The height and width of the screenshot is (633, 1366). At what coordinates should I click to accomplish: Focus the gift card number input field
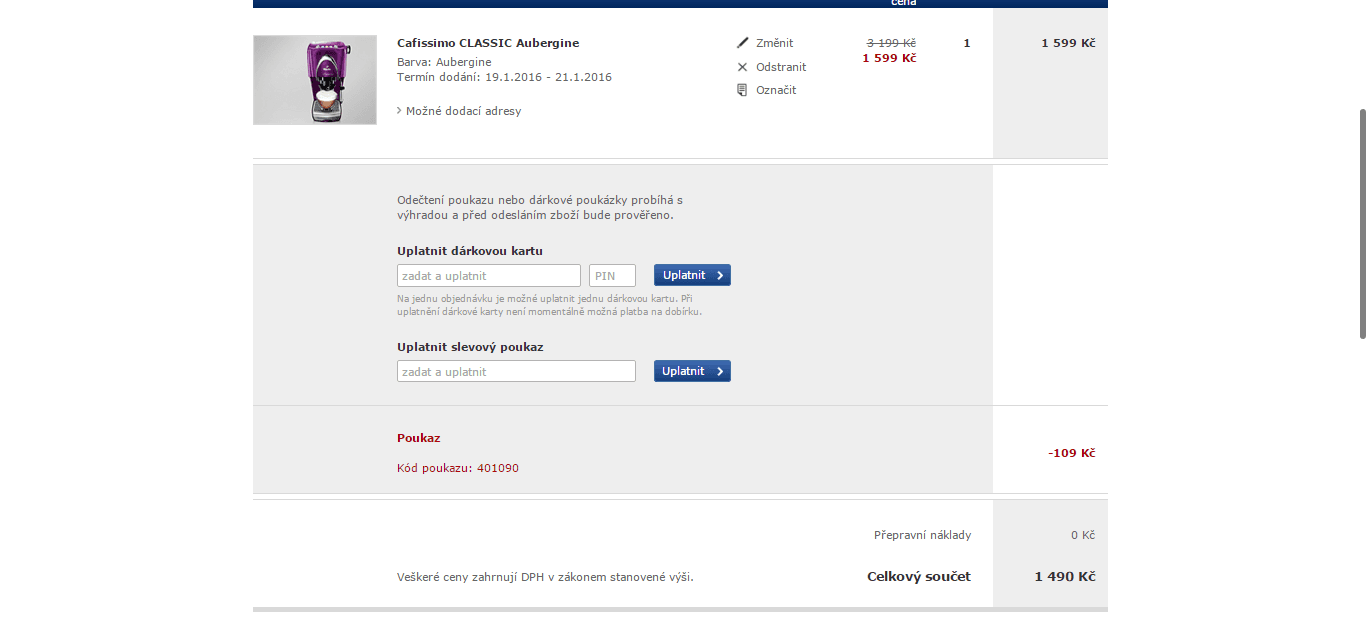click(489, 275)
